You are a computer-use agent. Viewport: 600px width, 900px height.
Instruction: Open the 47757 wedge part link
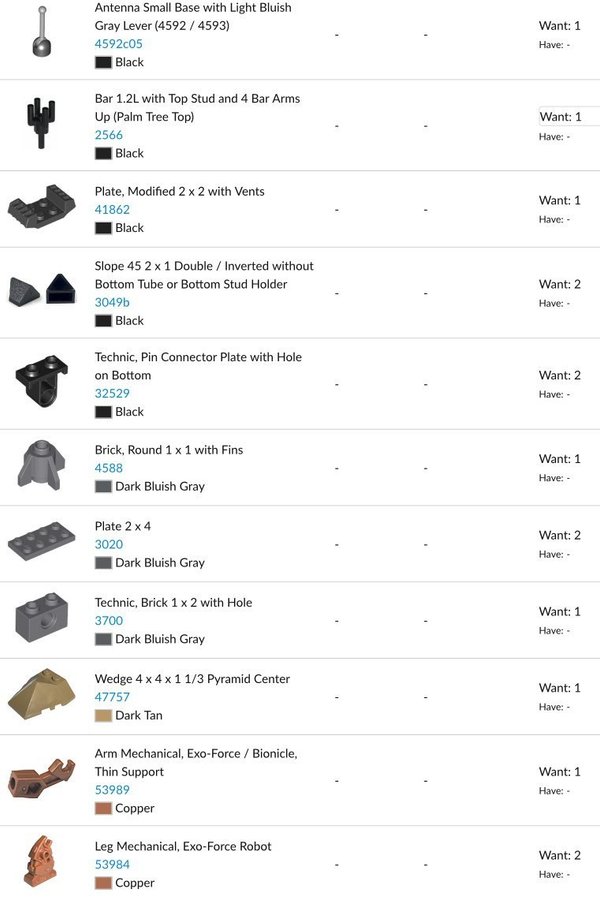coord(112,697)
